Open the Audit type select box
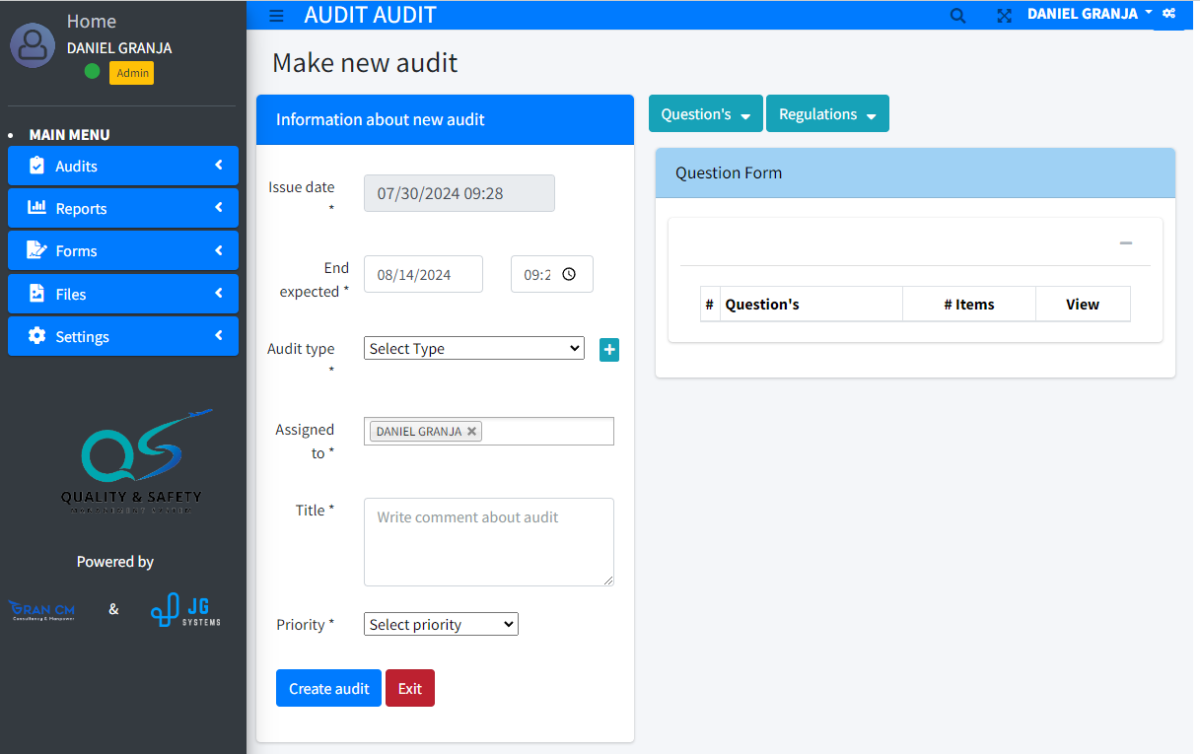This screenshot has width=1200, height=754. [474, 348]
